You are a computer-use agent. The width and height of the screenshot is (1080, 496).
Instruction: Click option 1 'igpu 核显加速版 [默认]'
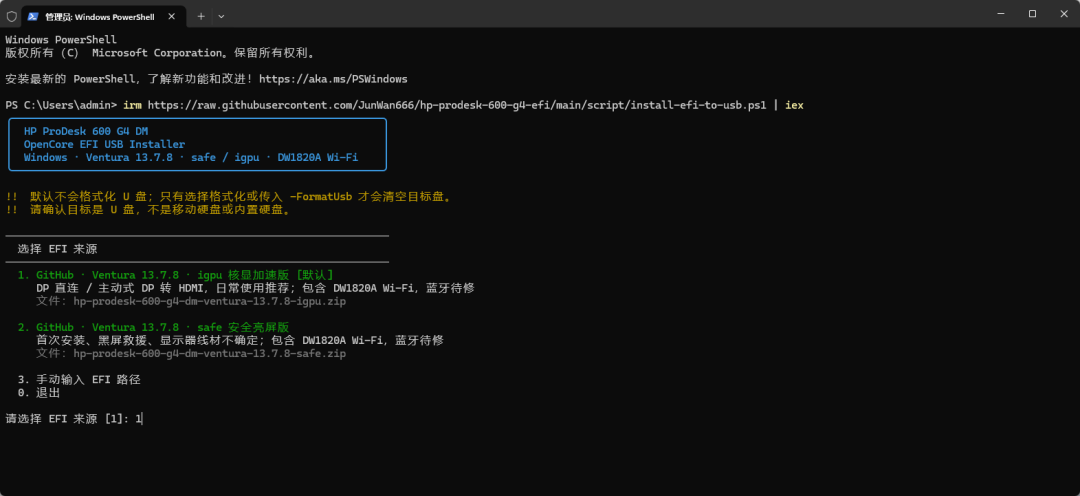point(176,275)
